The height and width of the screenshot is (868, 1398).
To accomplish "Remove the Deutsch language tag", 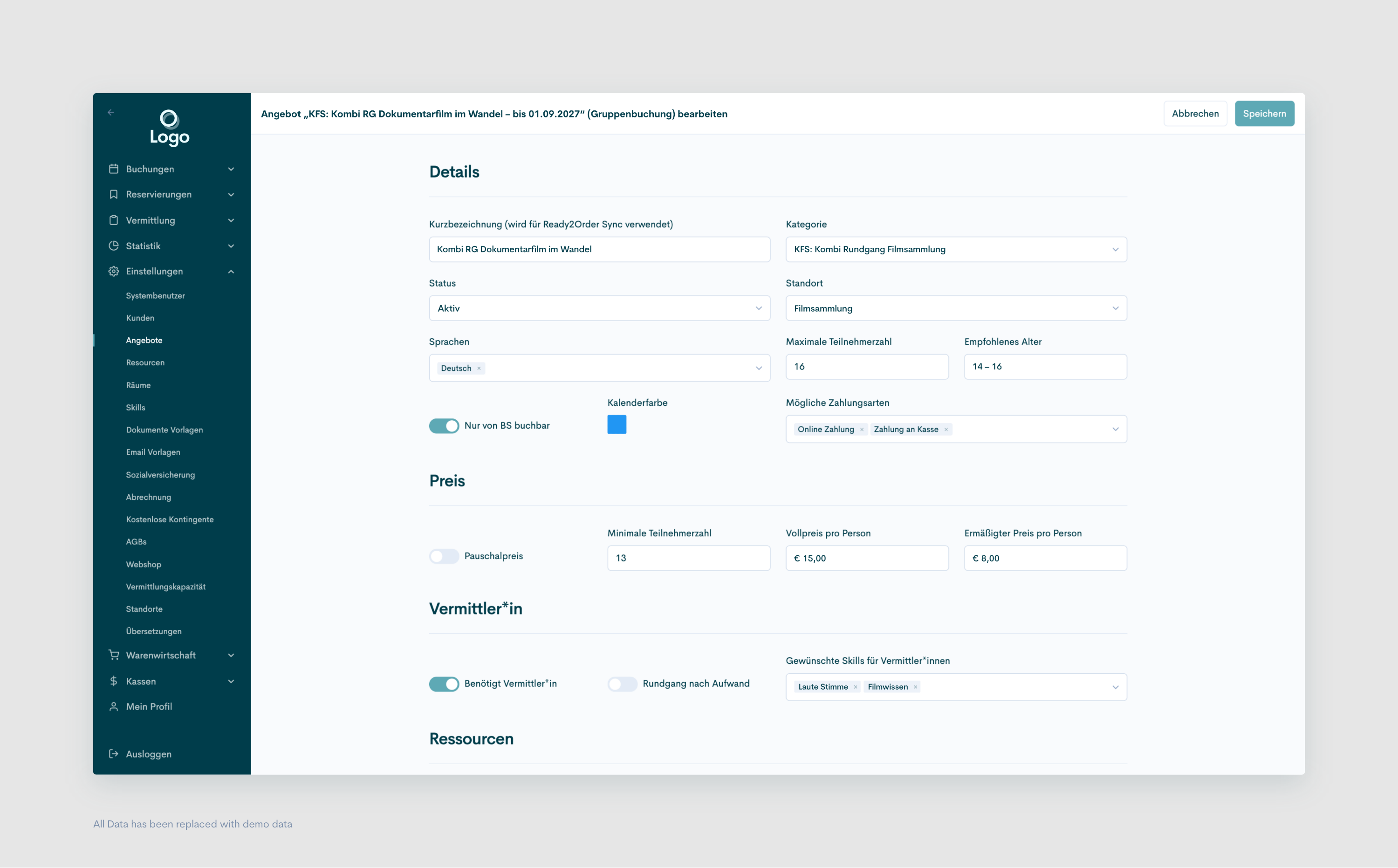I will (479, 369).
